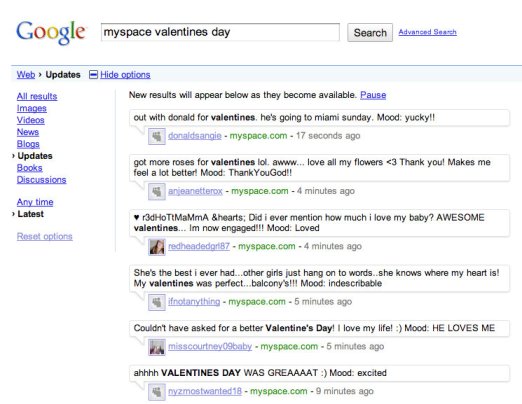The image size is (522, 404).
Task: Click the Google logo
Action: 51,33
